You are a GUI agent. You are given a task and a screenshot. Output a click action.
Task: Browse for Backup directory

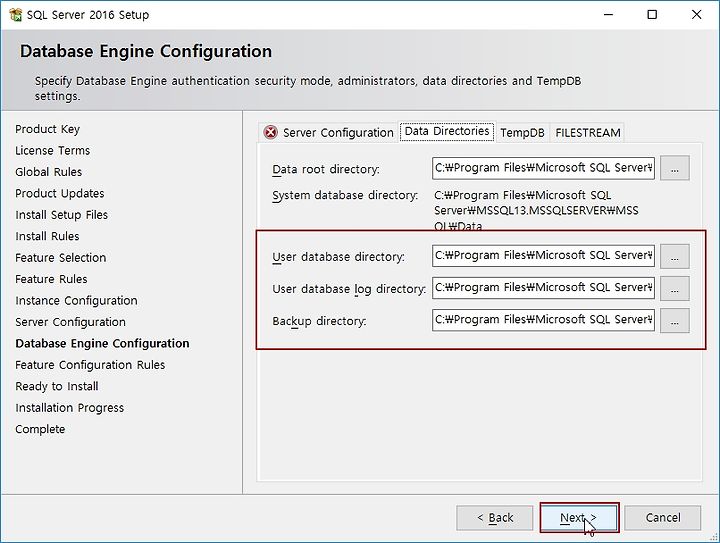[675, 320]
